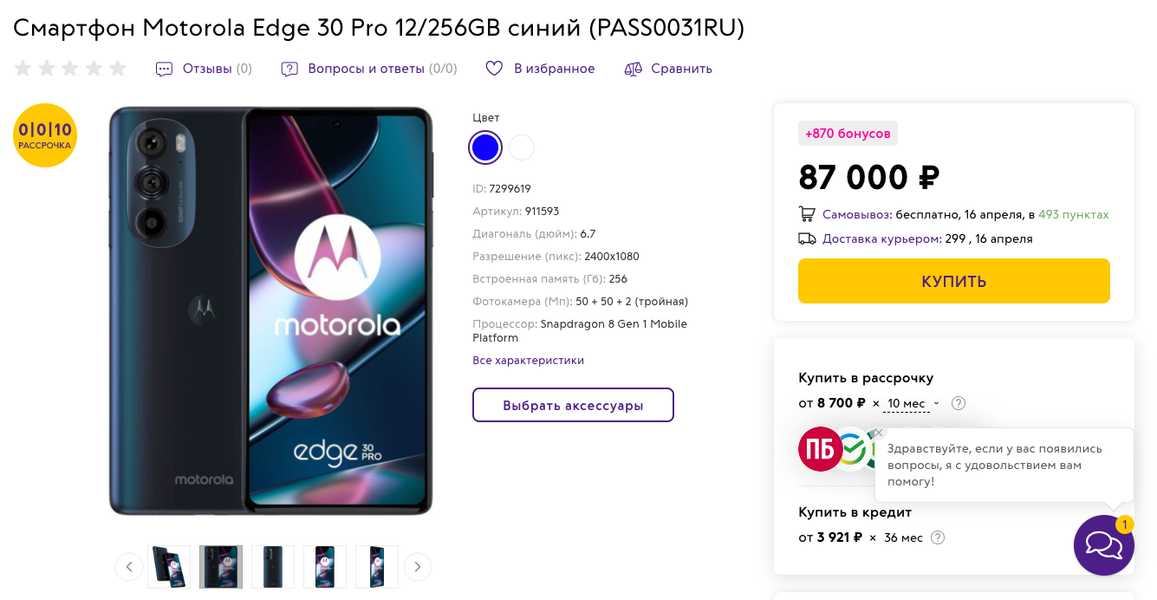Open the Отзывы reviews section
The width and height of the screenshot is (1157, 600).
point(217,69)
